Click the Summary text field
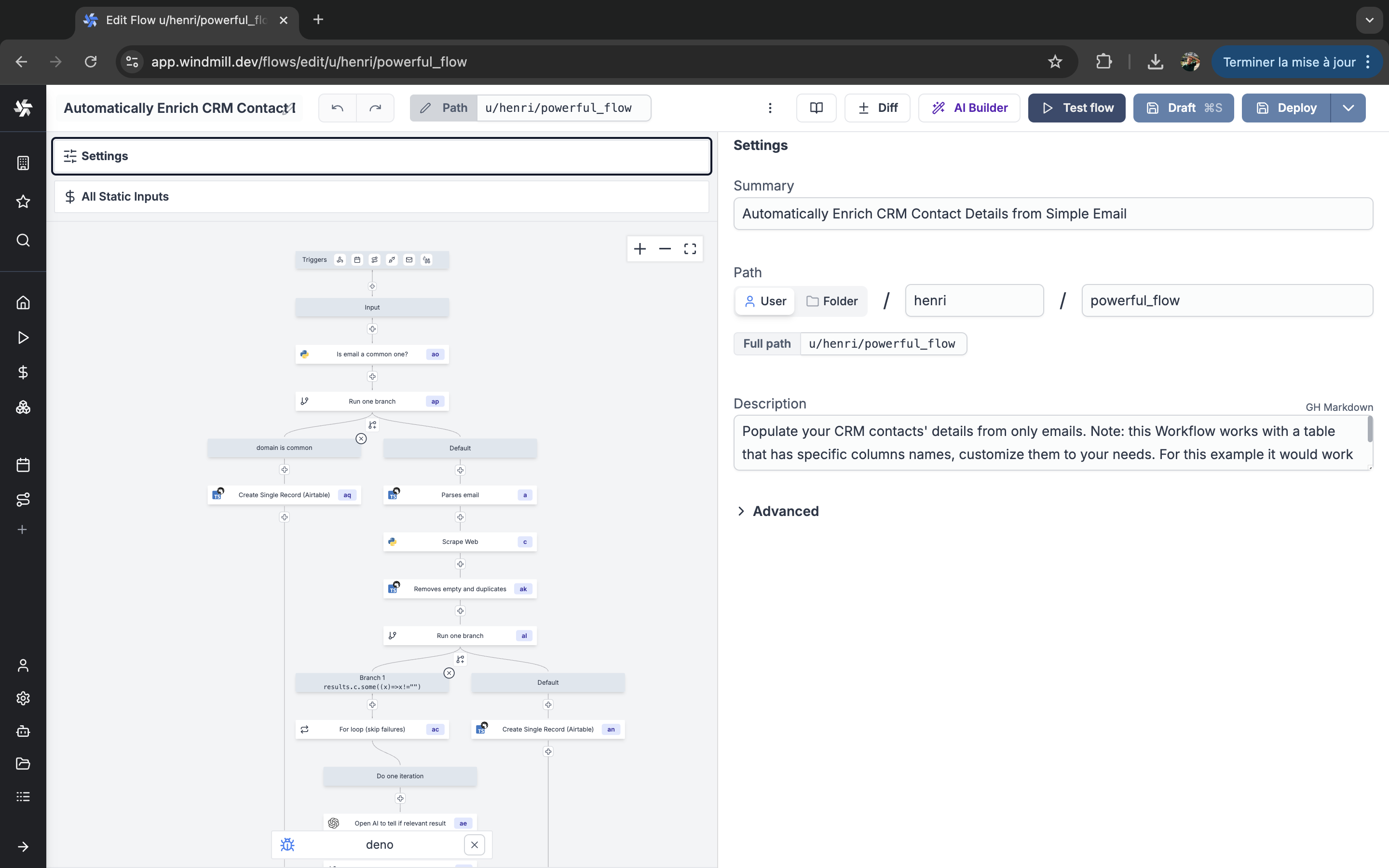 pos(1053,214)
